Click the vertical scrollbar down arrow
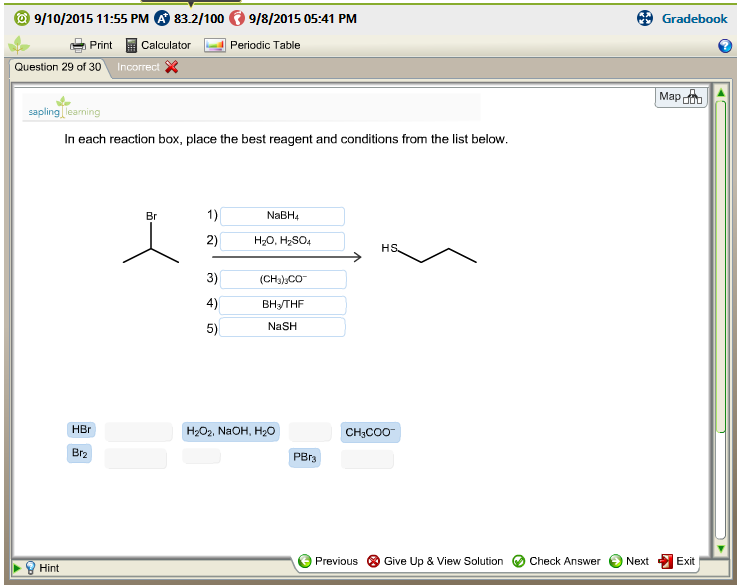This screenshot has width=743, height=585. coord(721,548)
